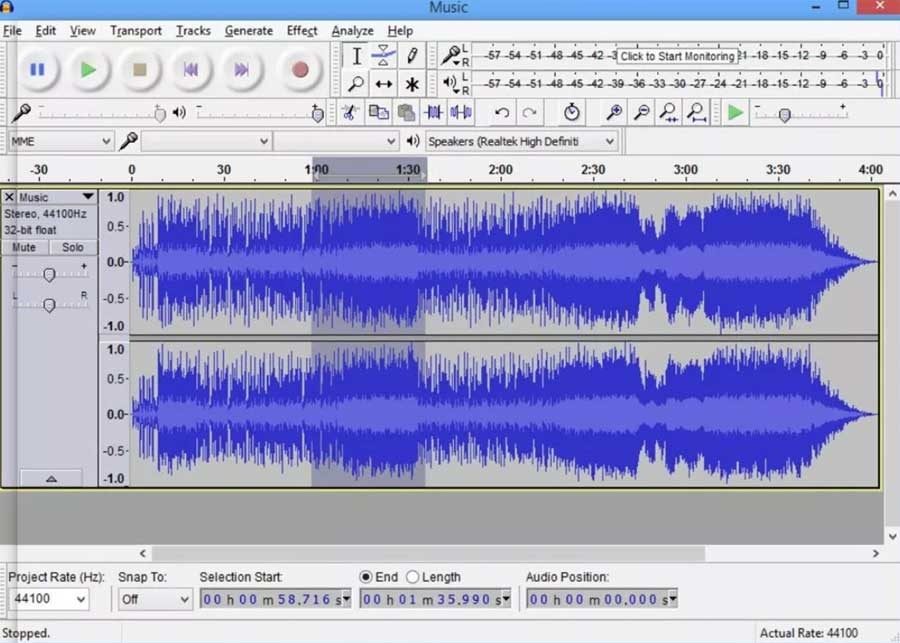
Task: Select the Multi-Tool asterisk icon
Action: tap(412, 84)
